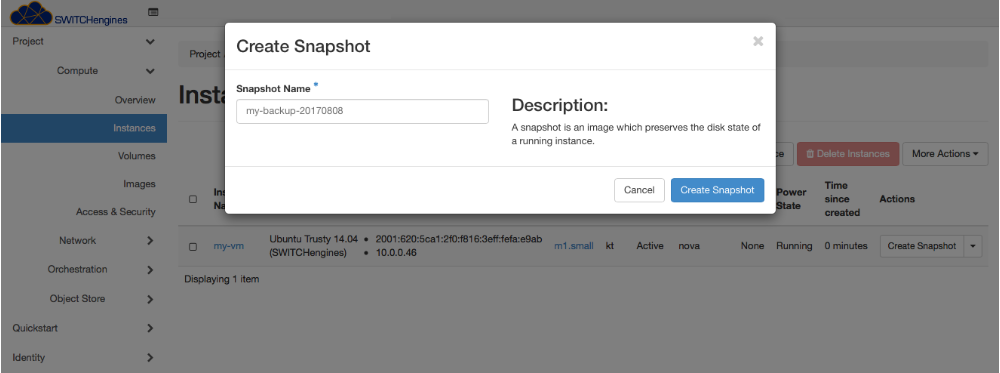Click the Snapshot Name label

273,89
